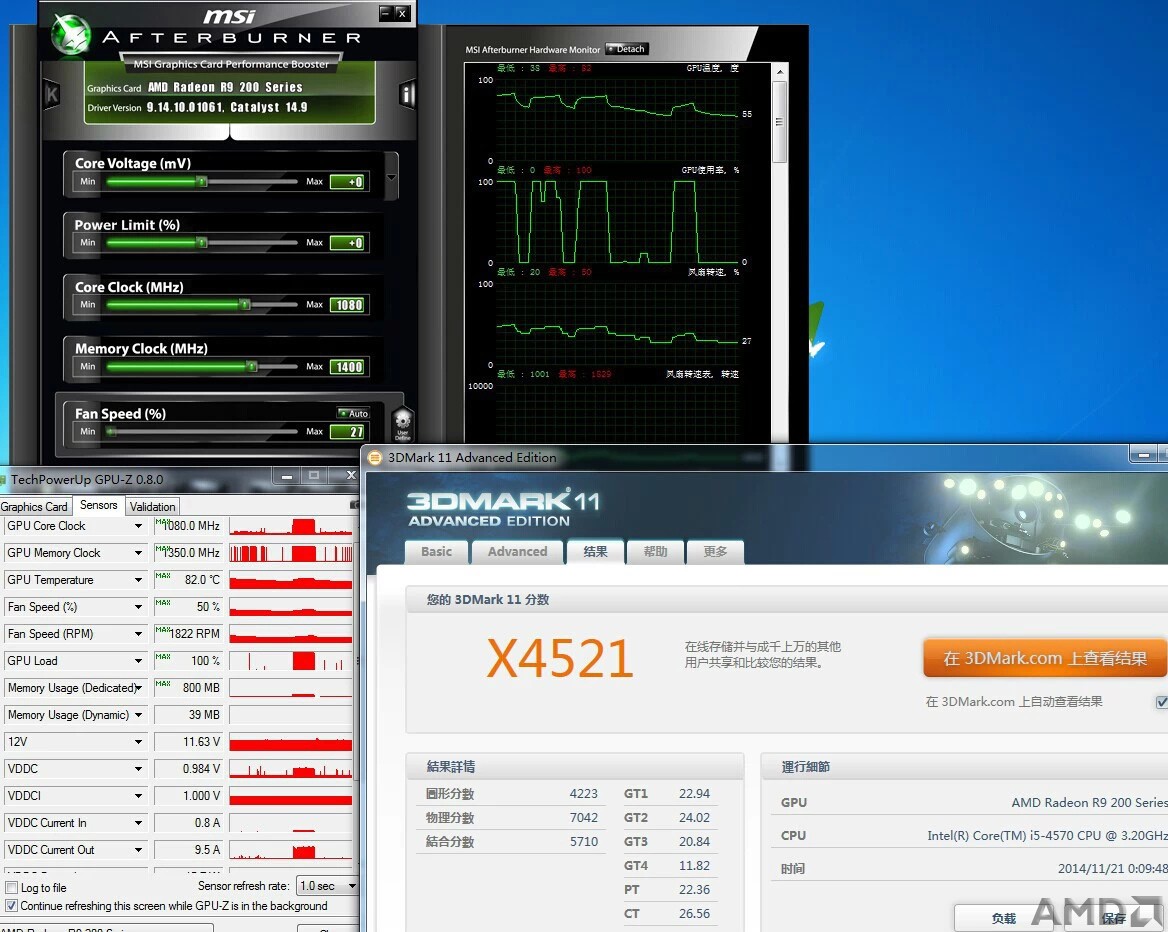1168x932 pixels.
Task: Open the GPU Core Clock sensor dropdown
Action: coord(139,526)
